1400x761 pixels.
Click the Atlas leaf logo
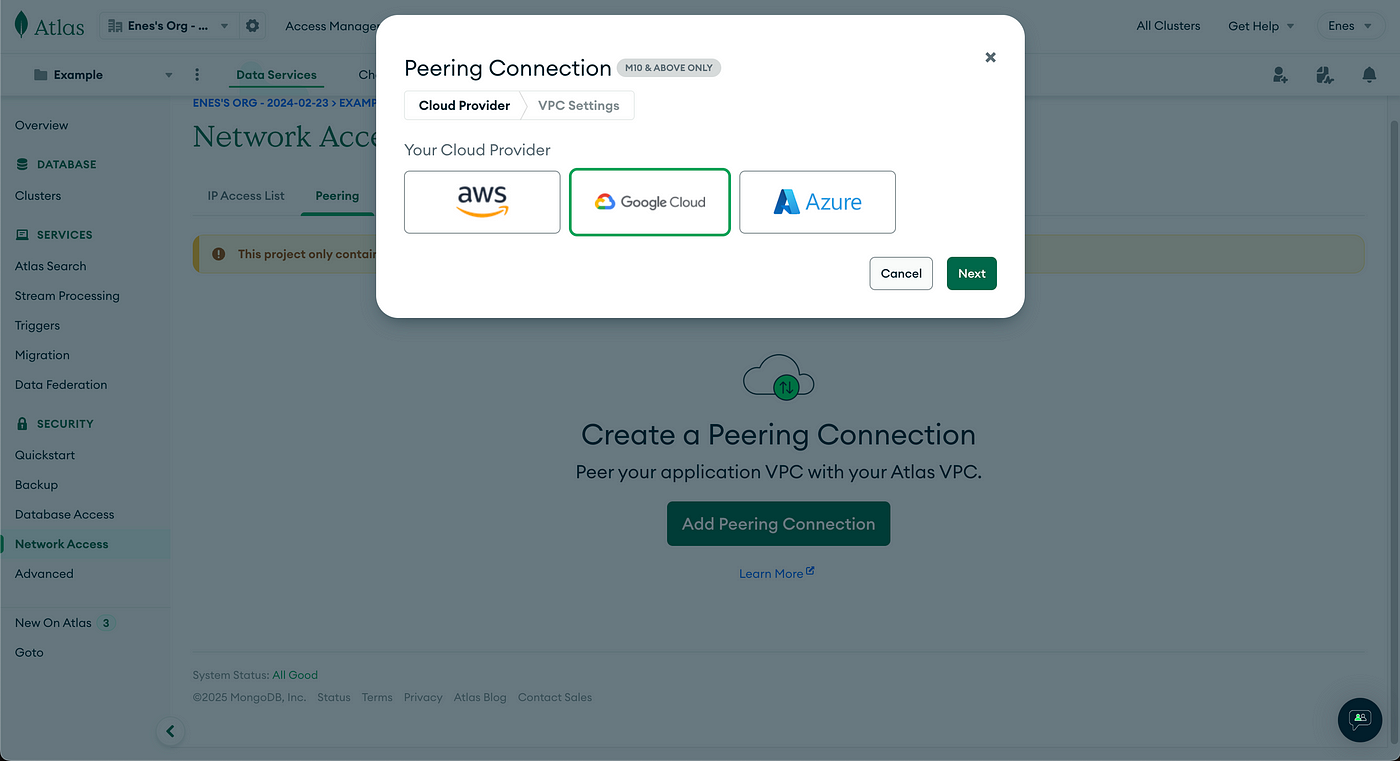point(21,26)
